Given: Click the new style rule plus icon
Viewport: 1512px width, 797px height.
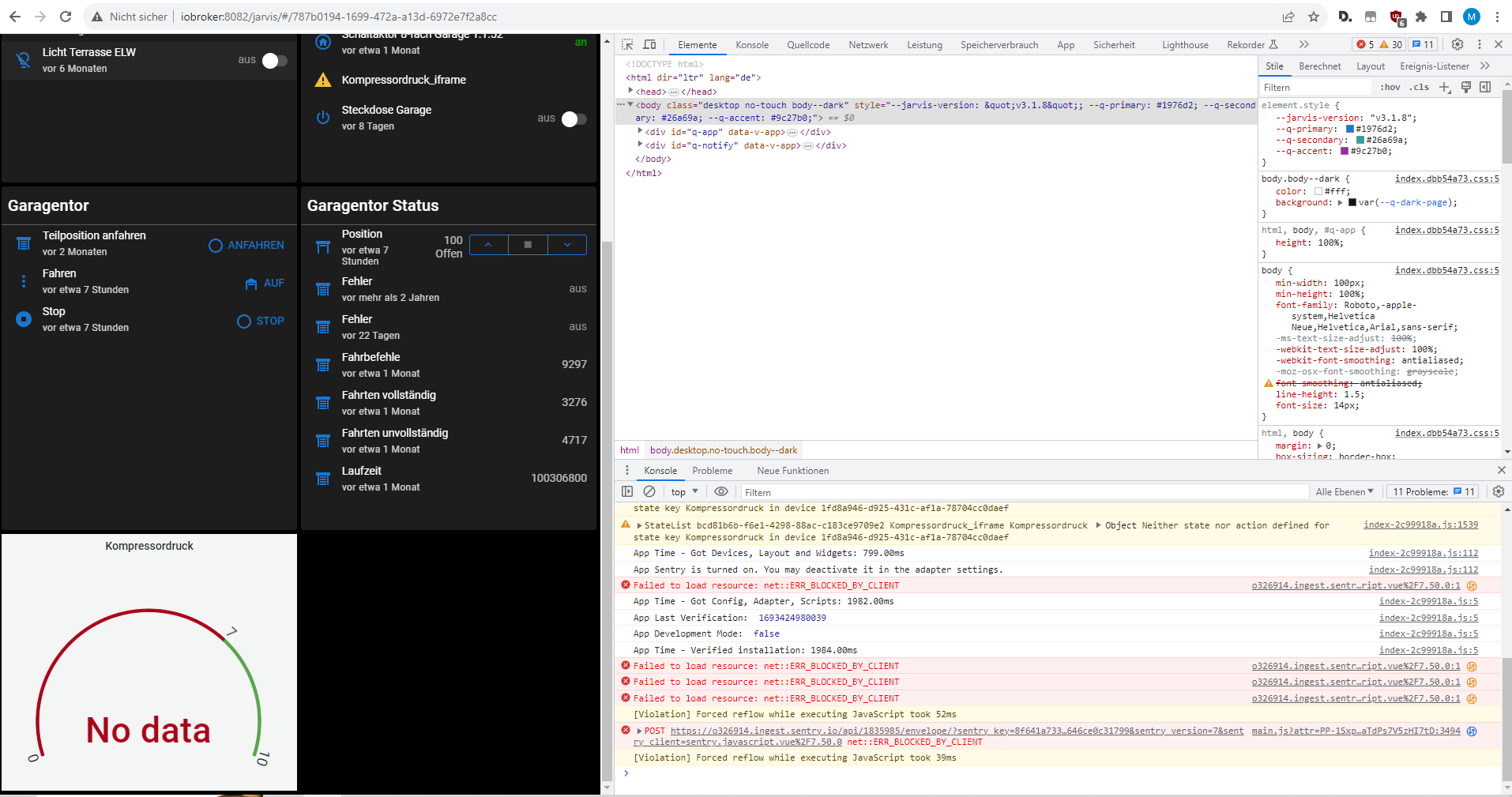Looking at the screenshot, I should 1445,87.
